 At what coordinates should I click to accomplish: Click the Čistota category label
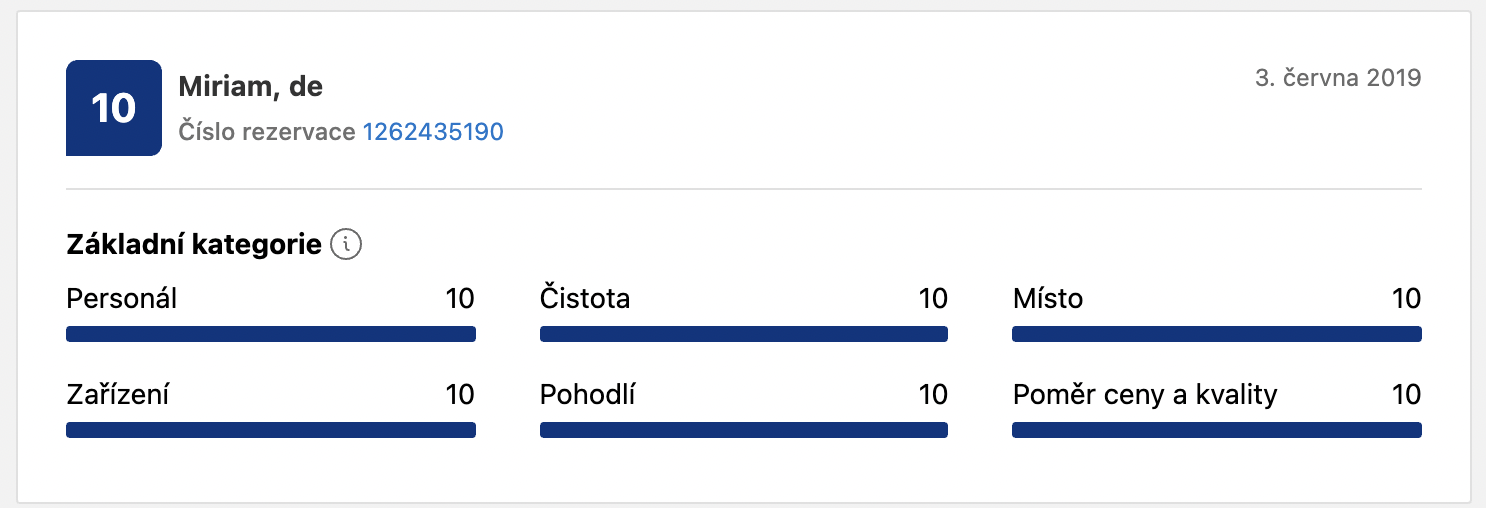pos(585,298)
